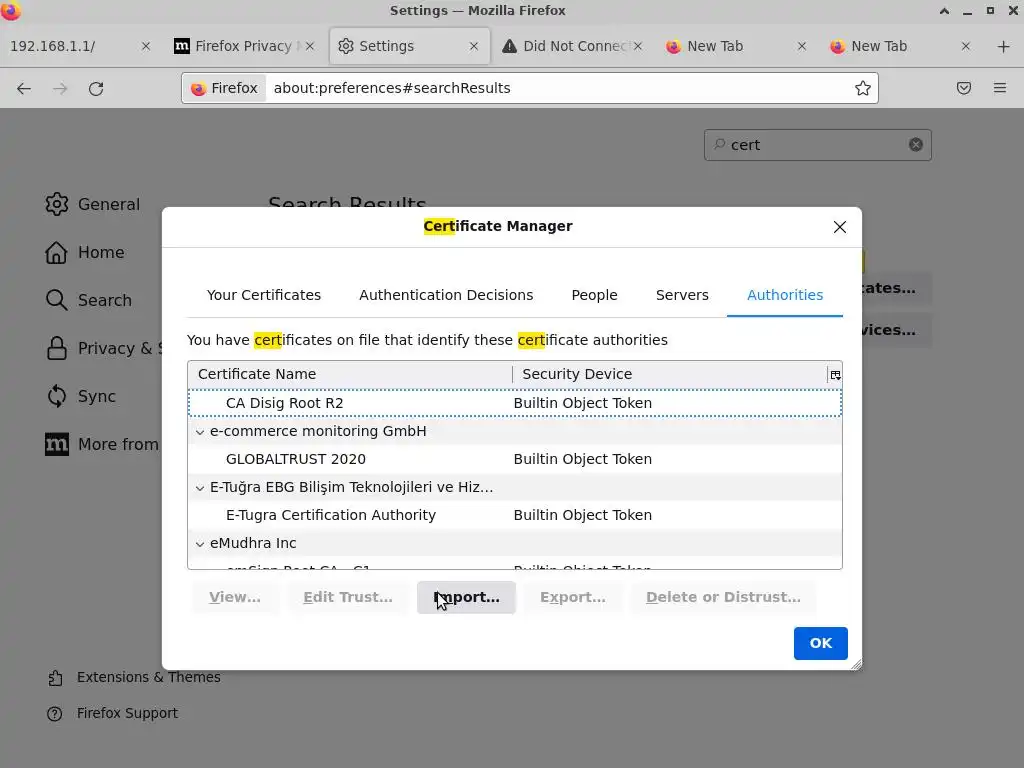Close the Firefox Privacy tab

310,46
